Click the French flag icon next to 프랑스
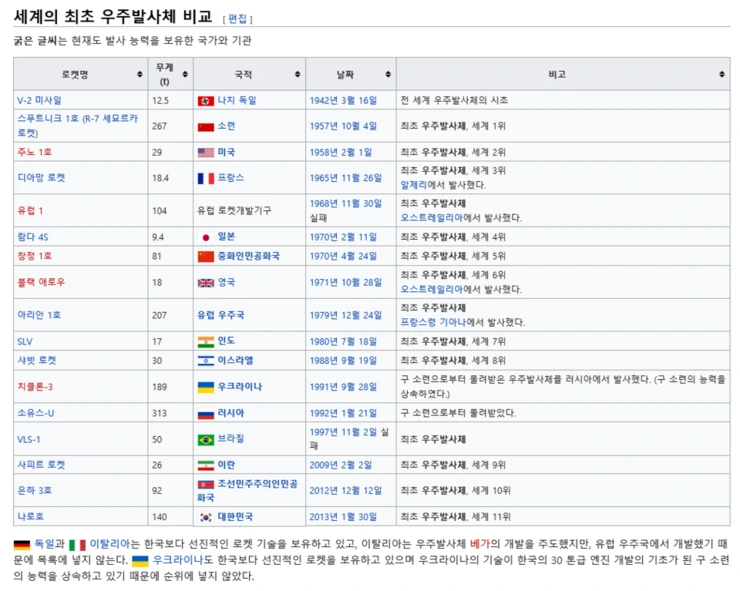Viewport: 740px width, 591px height. (206, 178)
